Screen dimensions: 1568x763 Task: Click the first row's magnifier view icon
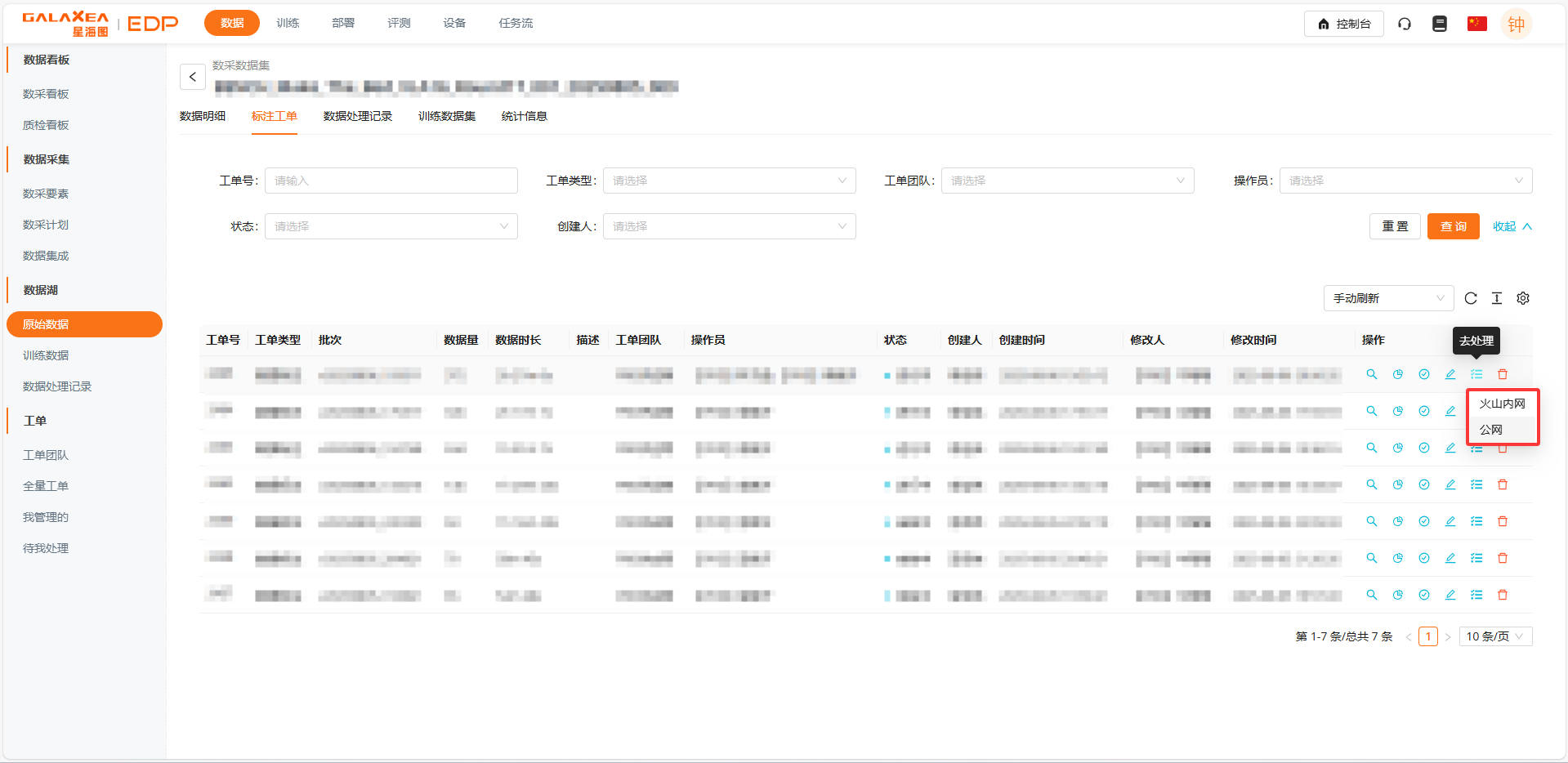coord(1372,374)
